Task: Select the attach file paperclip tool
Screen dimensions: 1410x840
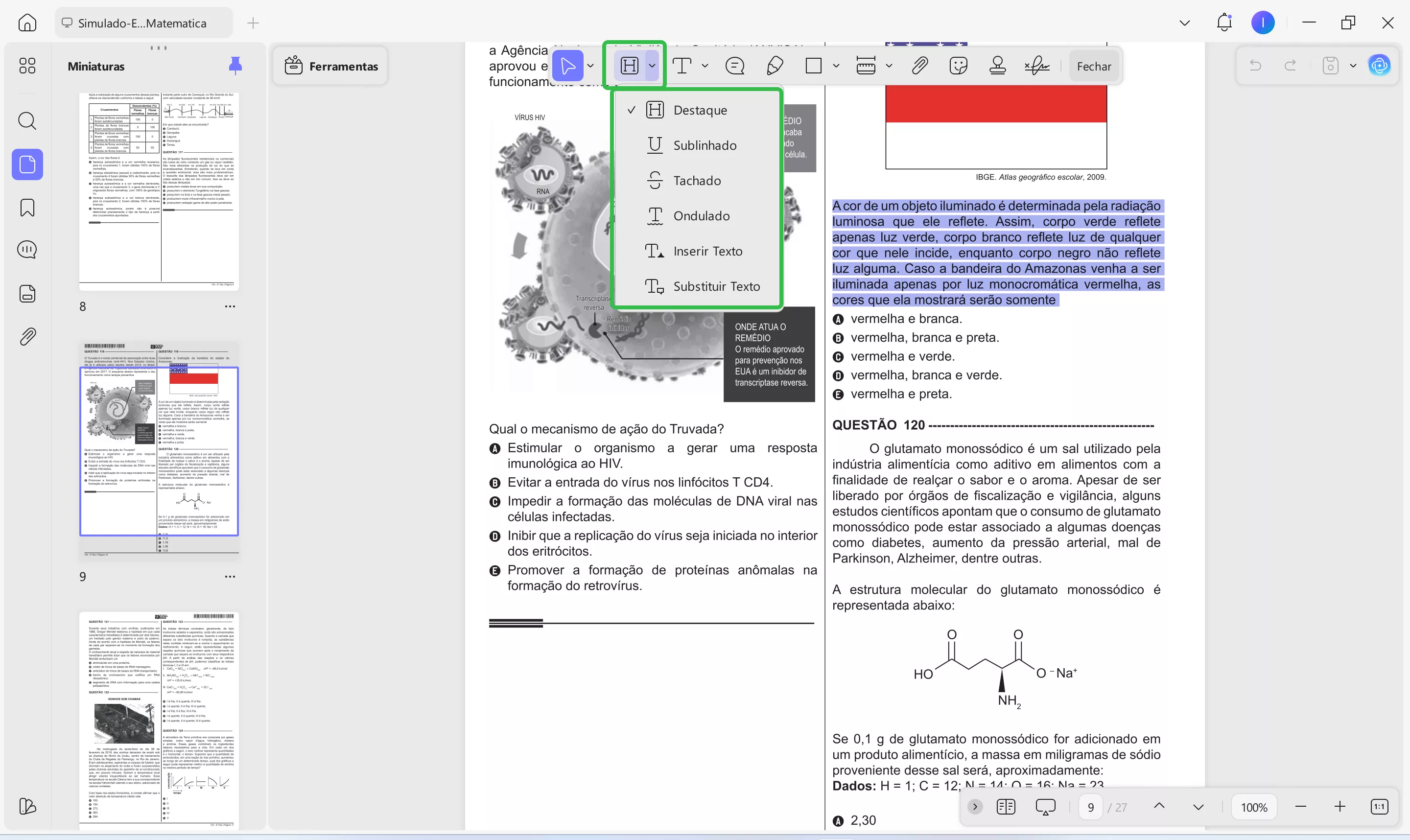Action: [920, 66]
